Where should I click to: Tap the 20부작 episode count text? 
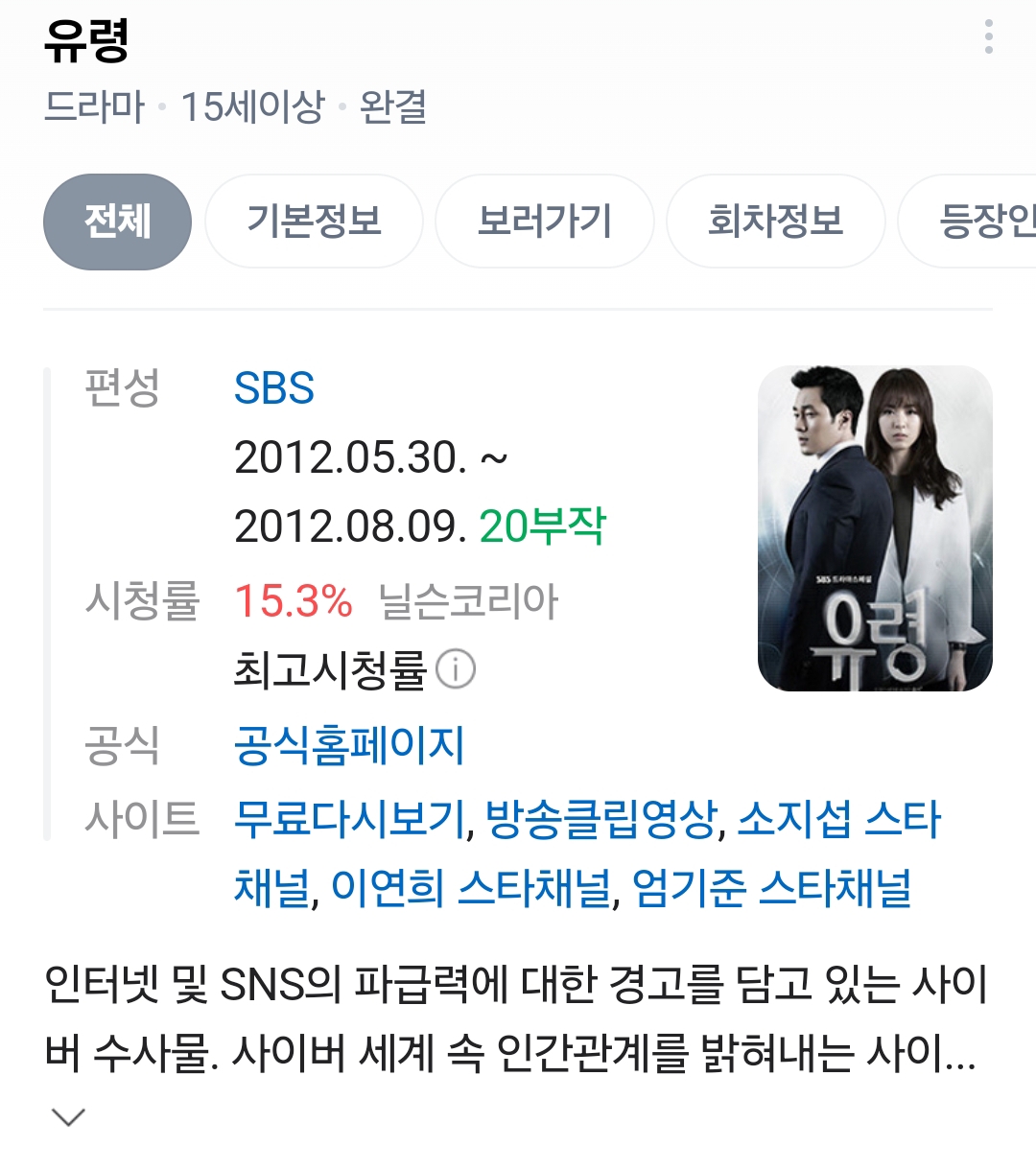[543, 526]
